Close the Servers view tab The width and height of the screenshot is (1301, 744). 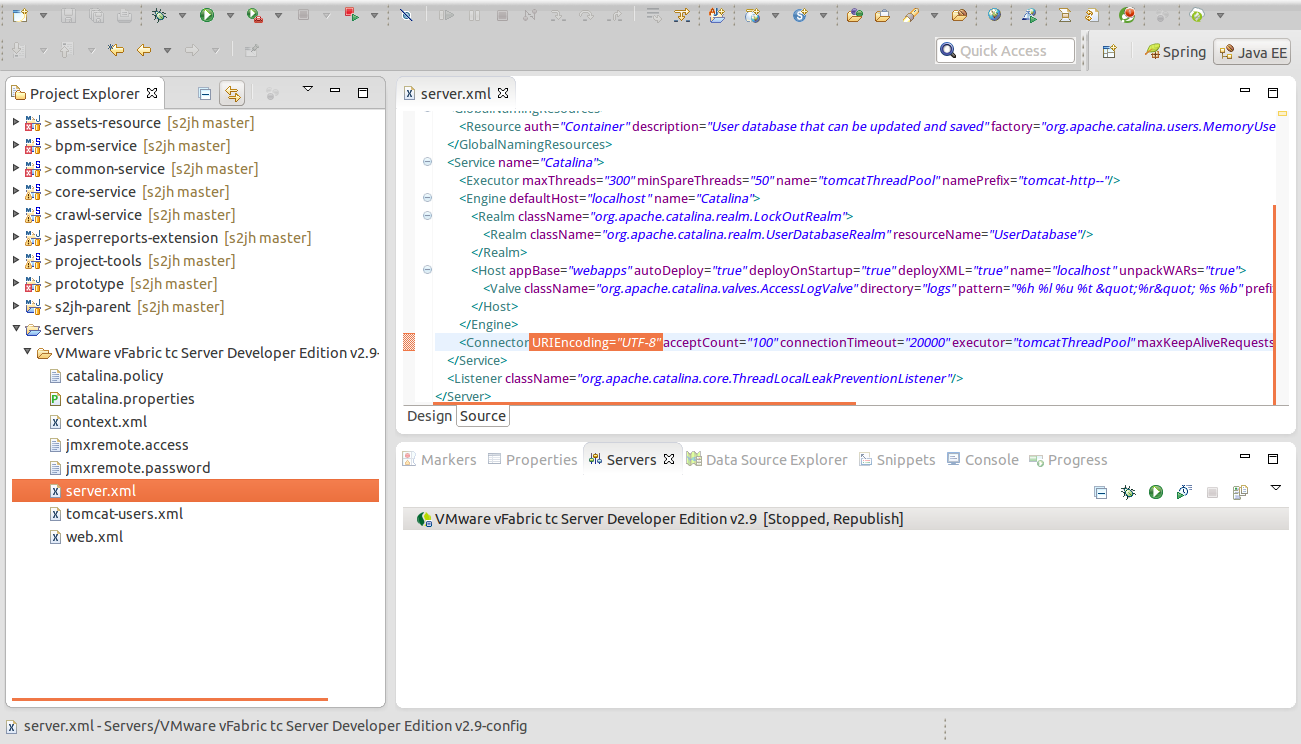coord(670,459)
